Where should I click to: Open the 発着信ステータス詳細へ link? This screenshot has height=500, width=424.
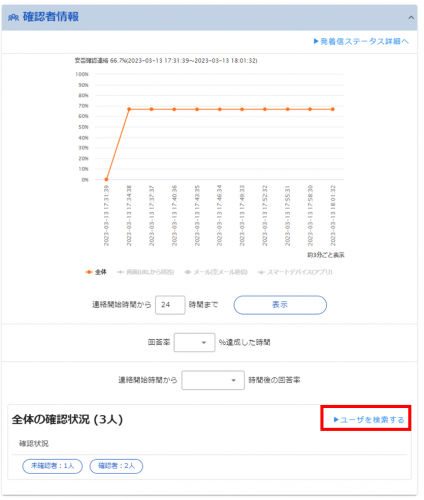[361, 41]
